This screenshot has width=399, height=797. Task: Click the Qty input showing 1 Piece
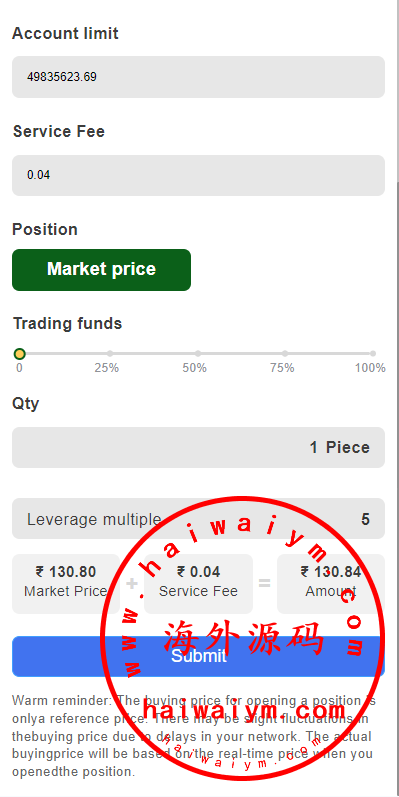198,447
